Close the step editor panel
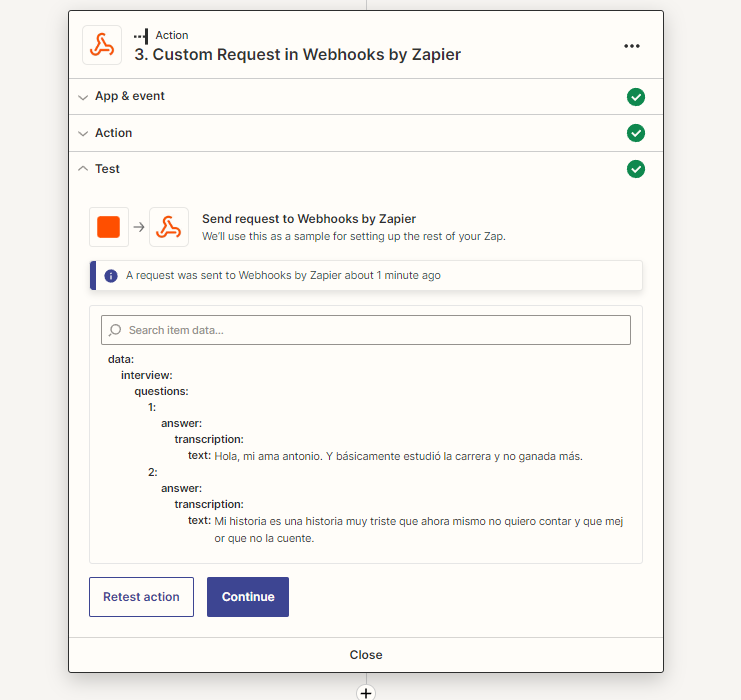The height and width of the screenshot is (700, 741). 366,655
